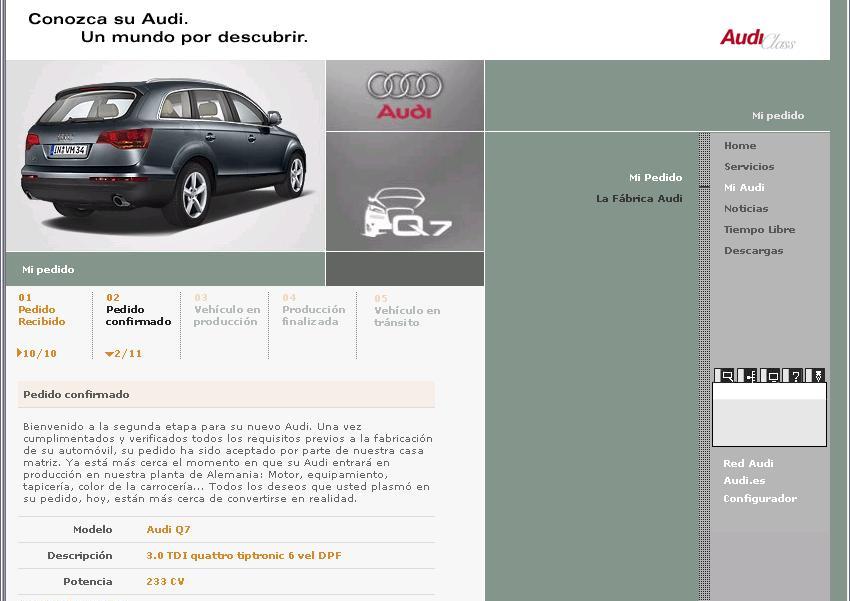
Task: Open the Home menu item
Action: point(740,146)
